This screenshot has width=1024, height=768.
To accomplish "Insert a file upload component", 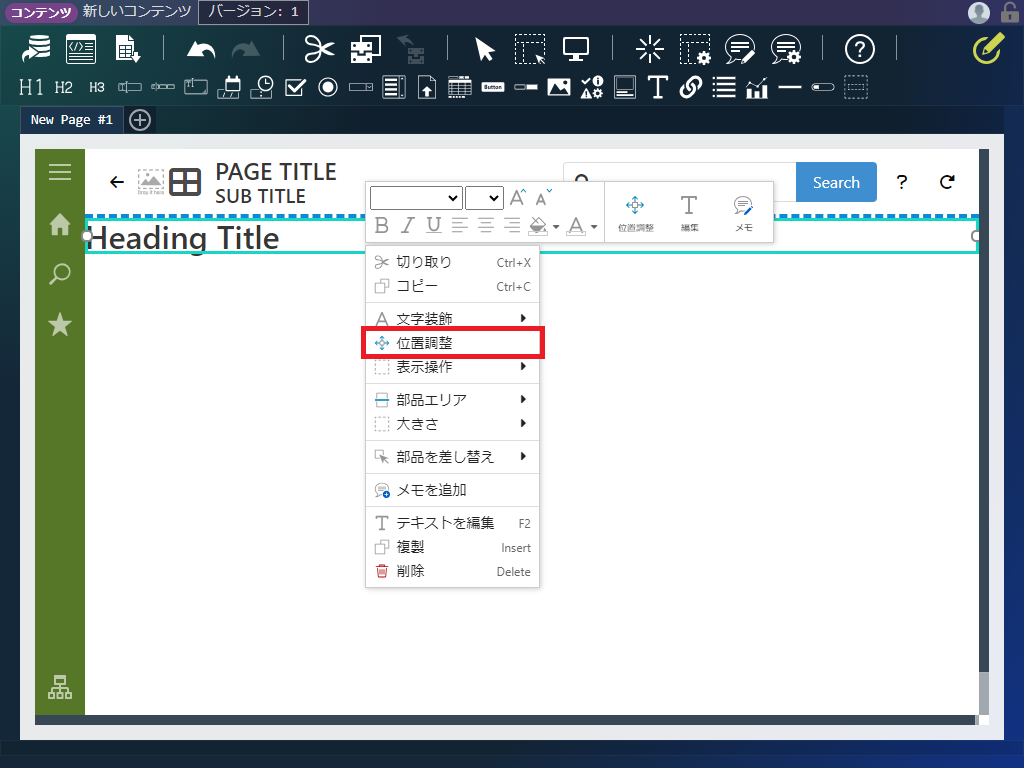I will tap(426, 87).
